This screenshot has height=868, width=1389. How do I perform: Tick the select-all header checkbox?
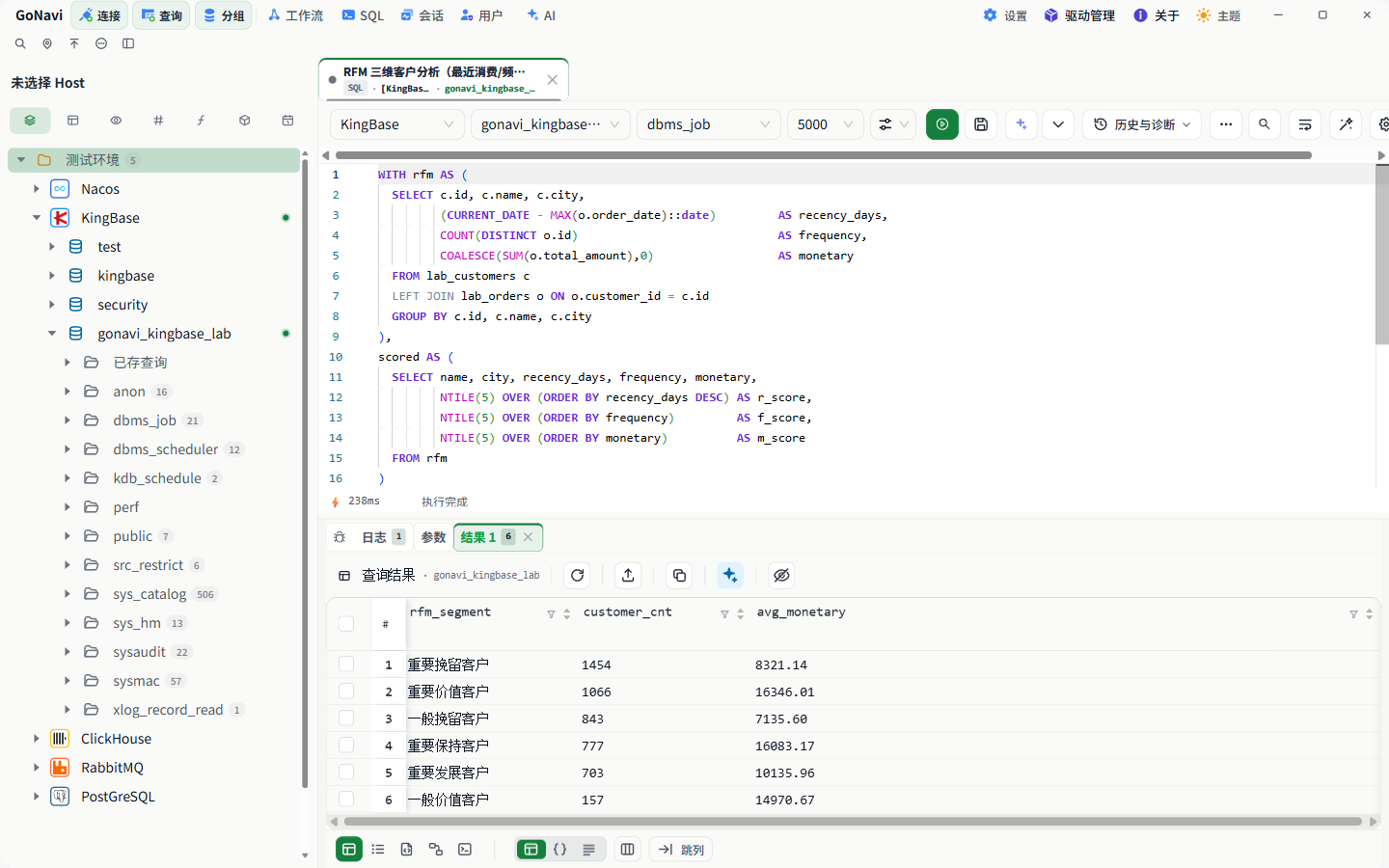click(x=346, y=623)
